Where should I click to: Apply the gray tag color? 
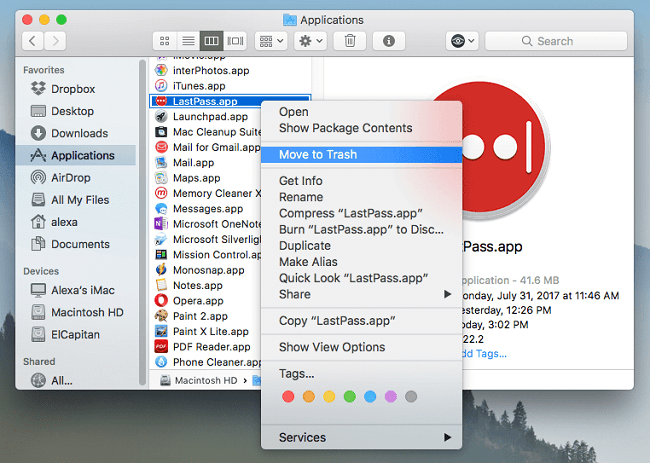(411, 397)
